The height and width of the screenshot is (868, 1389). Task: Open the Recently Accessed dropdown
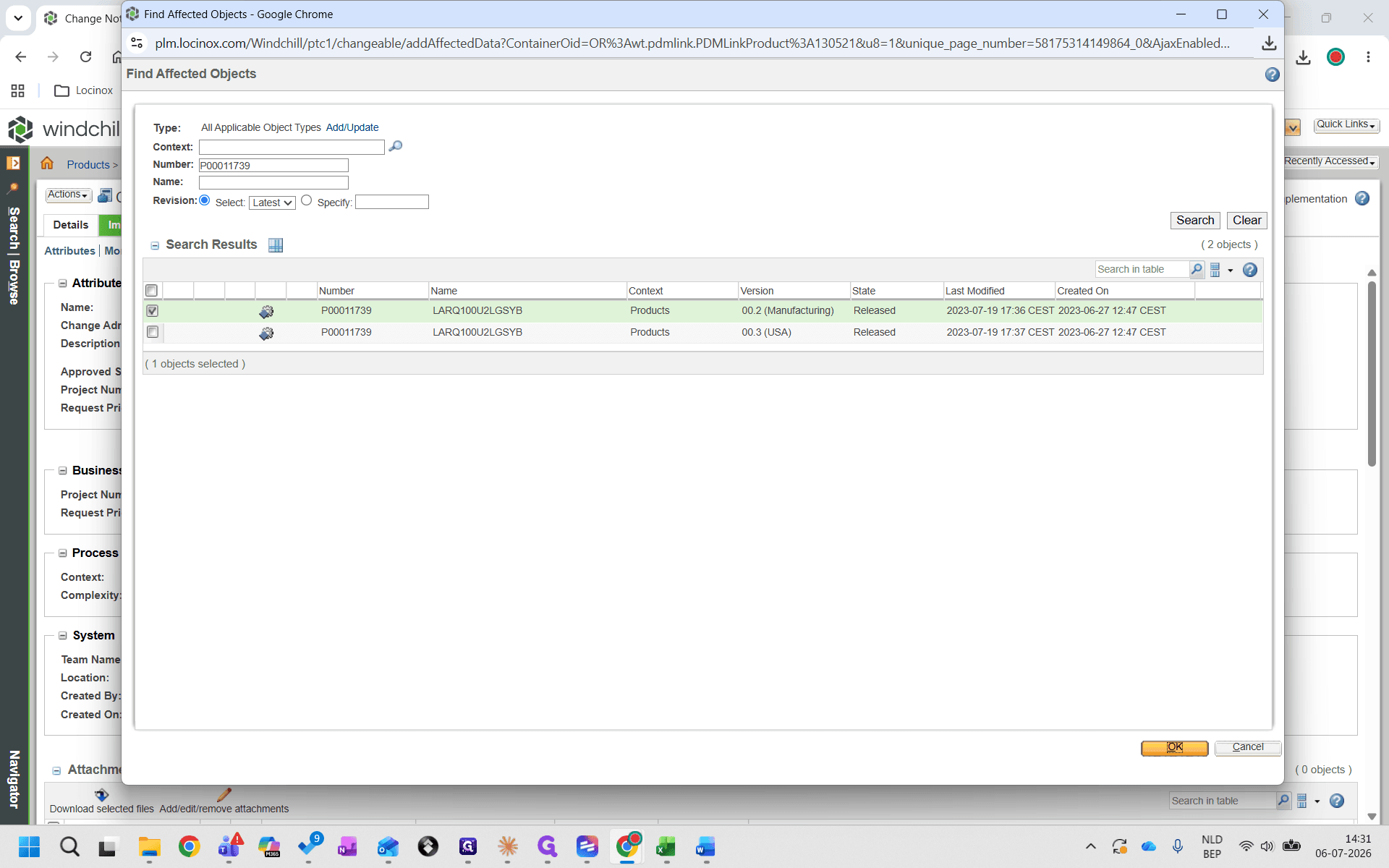pyautogui.click(x=1330, y=161)
